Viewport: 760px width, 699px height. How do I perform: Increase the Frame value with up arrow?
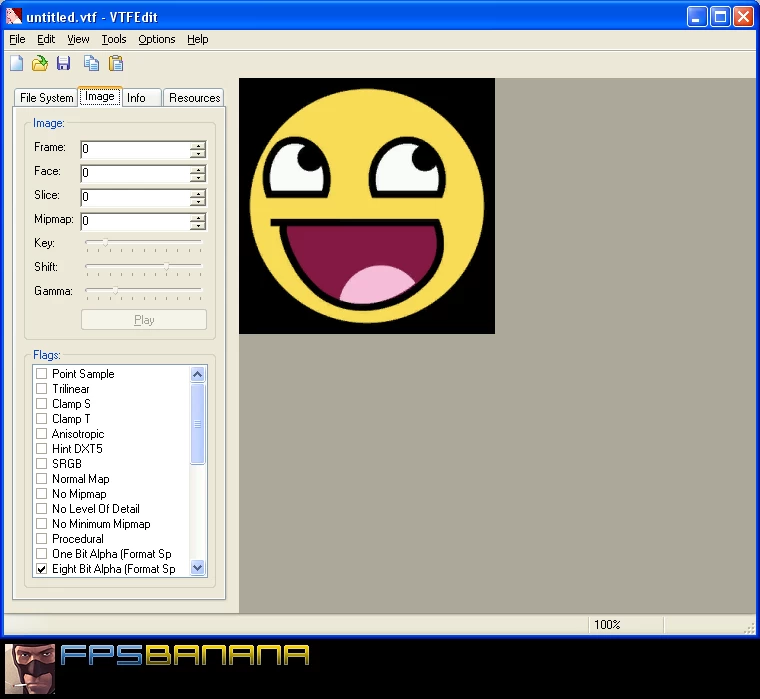click(198, 145)
